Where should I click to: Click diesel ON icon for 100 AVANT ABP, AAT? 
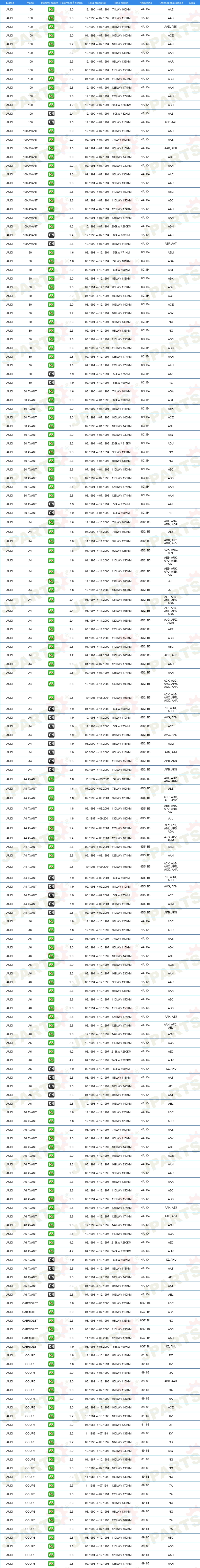51,244
